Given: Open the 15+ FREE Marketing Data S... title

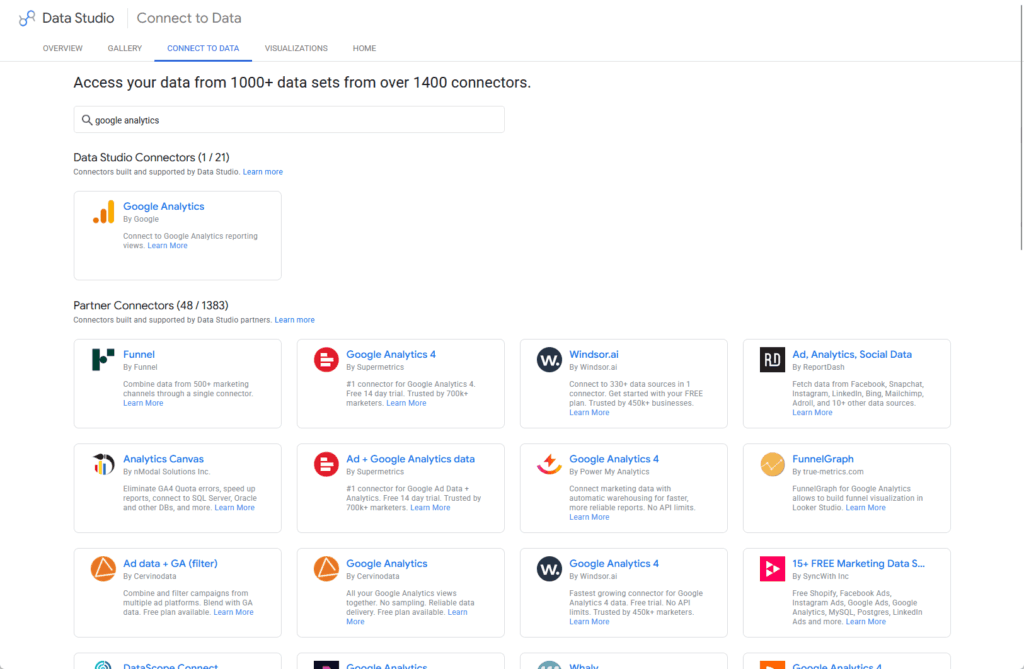Looking at the screenshot, I should coord(858,563).
